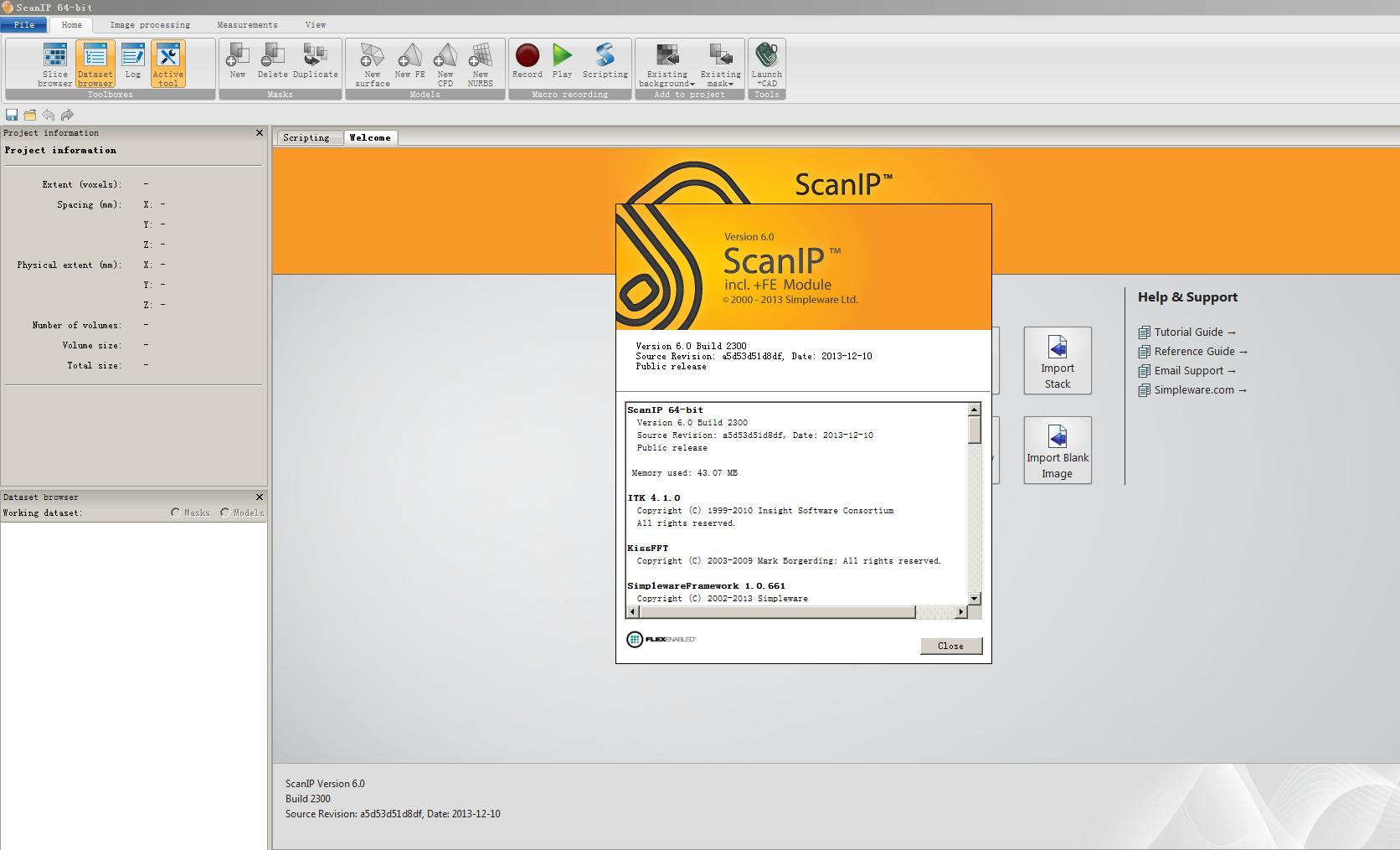Create a New mask
Screen dimensions: 1400x850
(x=238, y=61)
